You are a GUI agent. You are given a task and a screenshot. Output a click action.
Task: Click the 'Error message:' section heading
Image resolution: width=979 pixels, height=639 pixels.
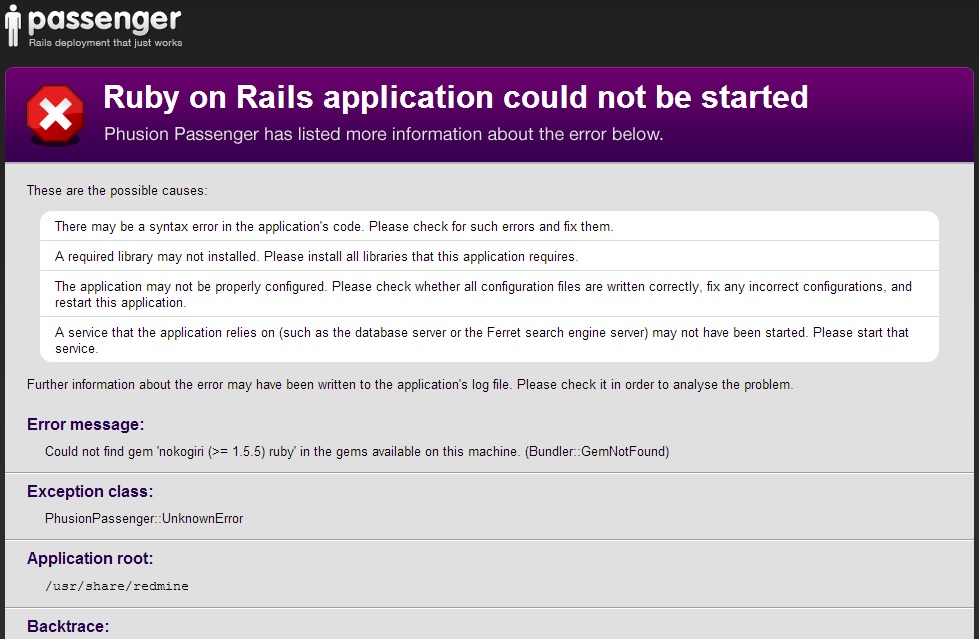(86, 425)
